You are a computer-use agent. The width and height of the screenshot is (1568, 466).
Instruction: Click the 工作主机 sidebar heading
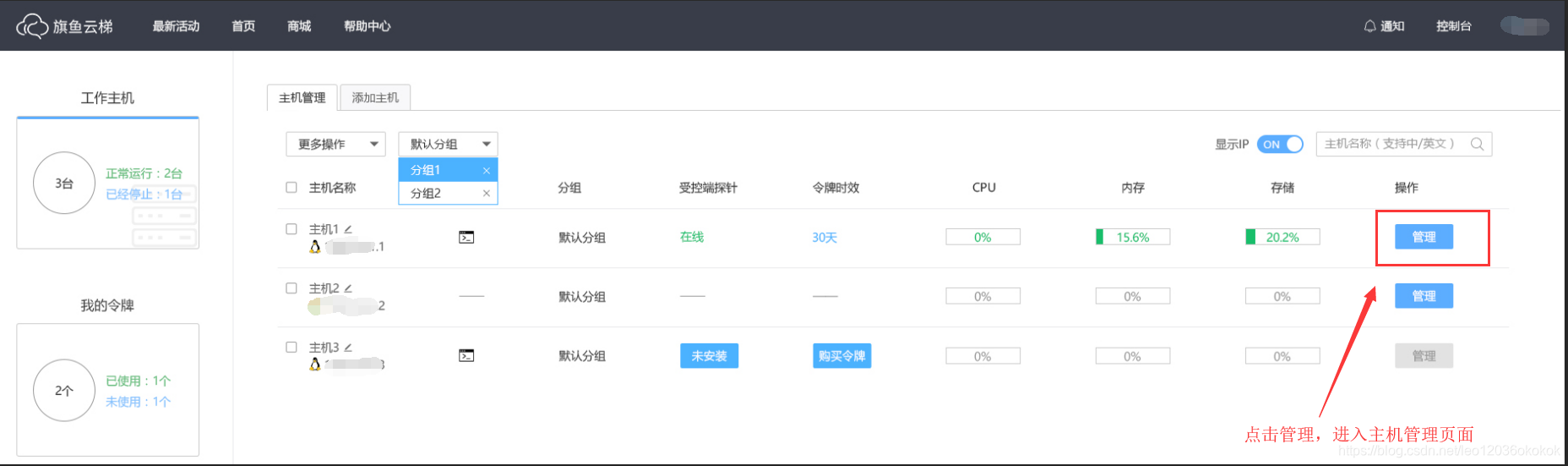point(107,98)
